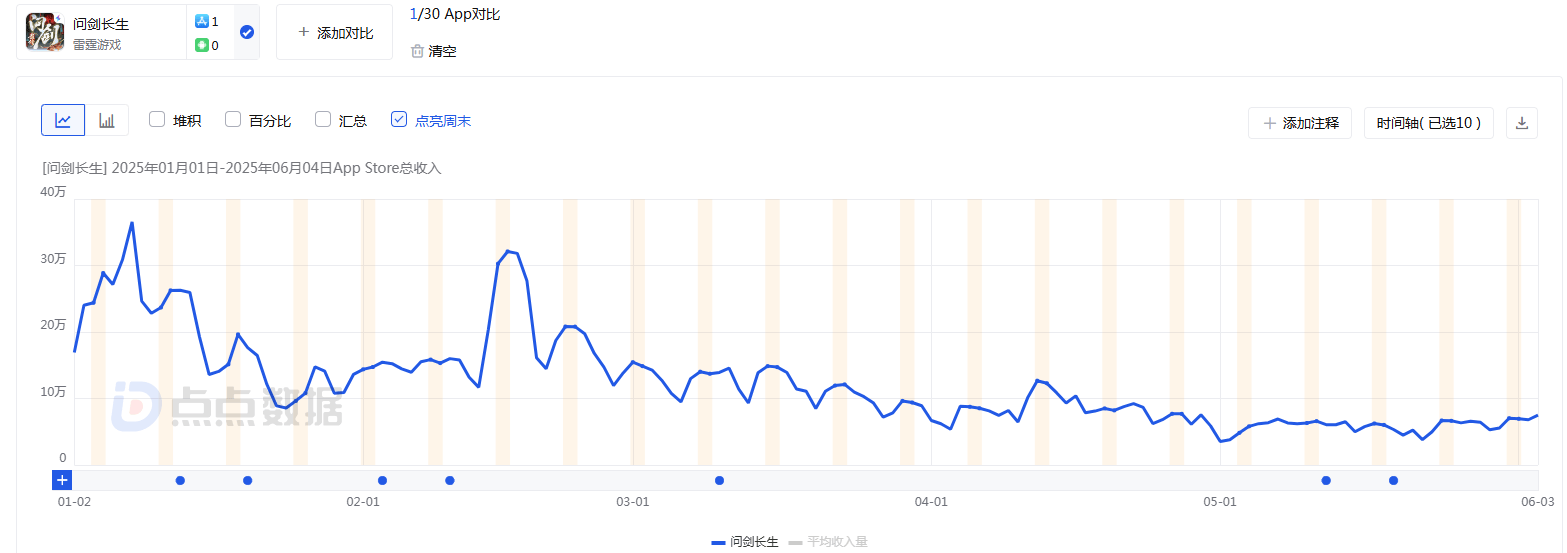Click the 添加注释 button

tap(1300, 123)
